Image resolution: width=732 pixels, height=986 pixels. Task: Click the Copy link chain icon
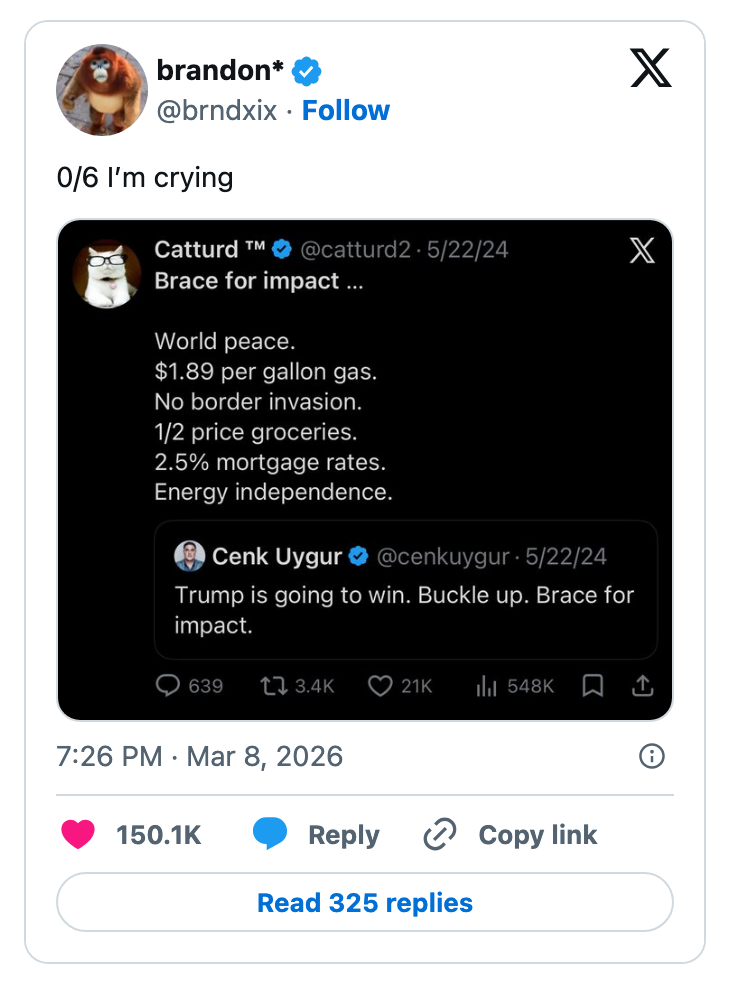coord(440,835)
